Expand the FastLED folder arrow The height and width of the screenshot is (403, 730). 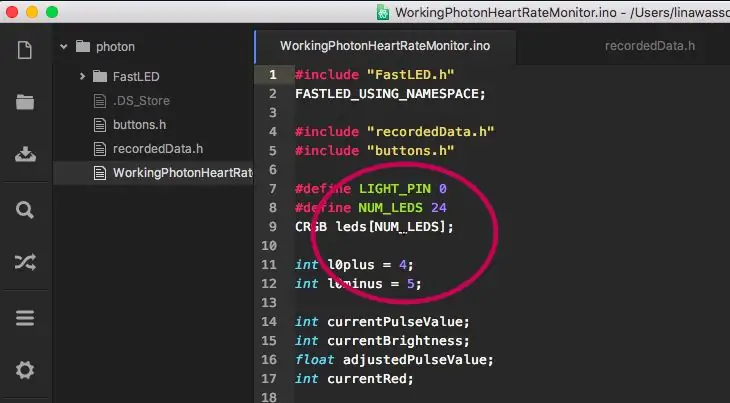tap(82, 76)
